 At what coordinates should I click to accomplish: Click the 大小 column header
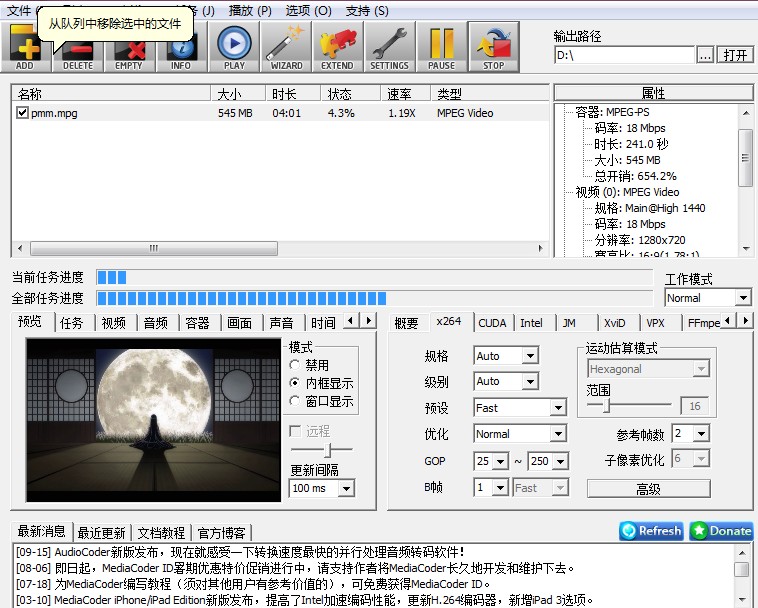tap(238, 93)
